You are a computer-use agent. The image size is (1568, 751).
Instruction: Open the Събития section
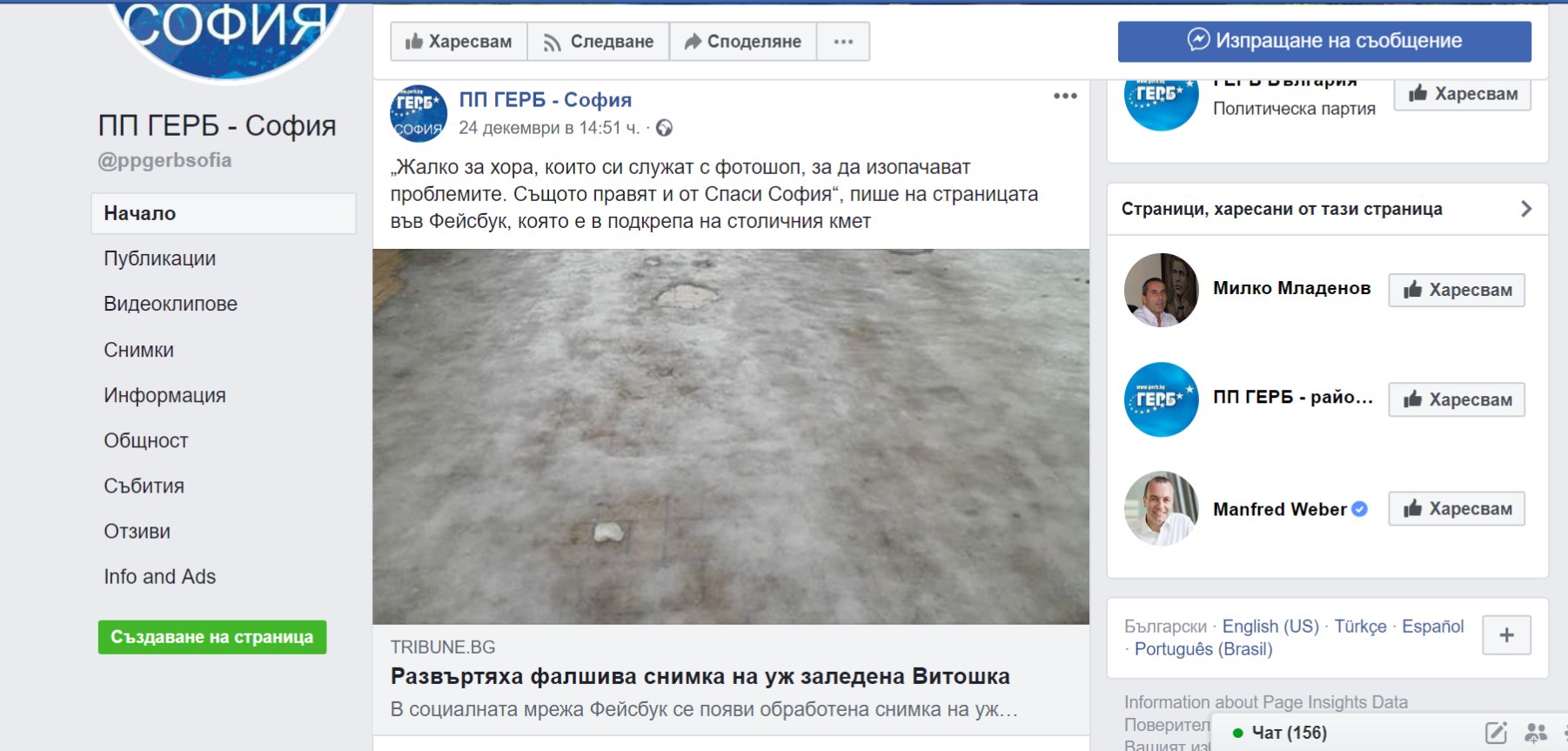(x=144, y=486)
